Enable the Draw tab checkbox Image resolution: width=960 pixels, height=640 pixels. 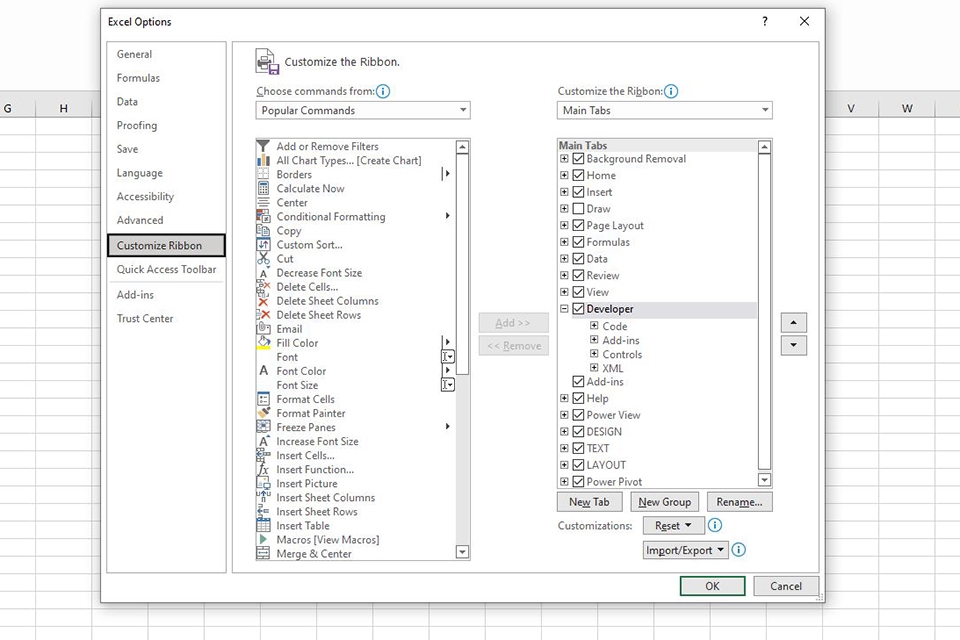point(578,209)
